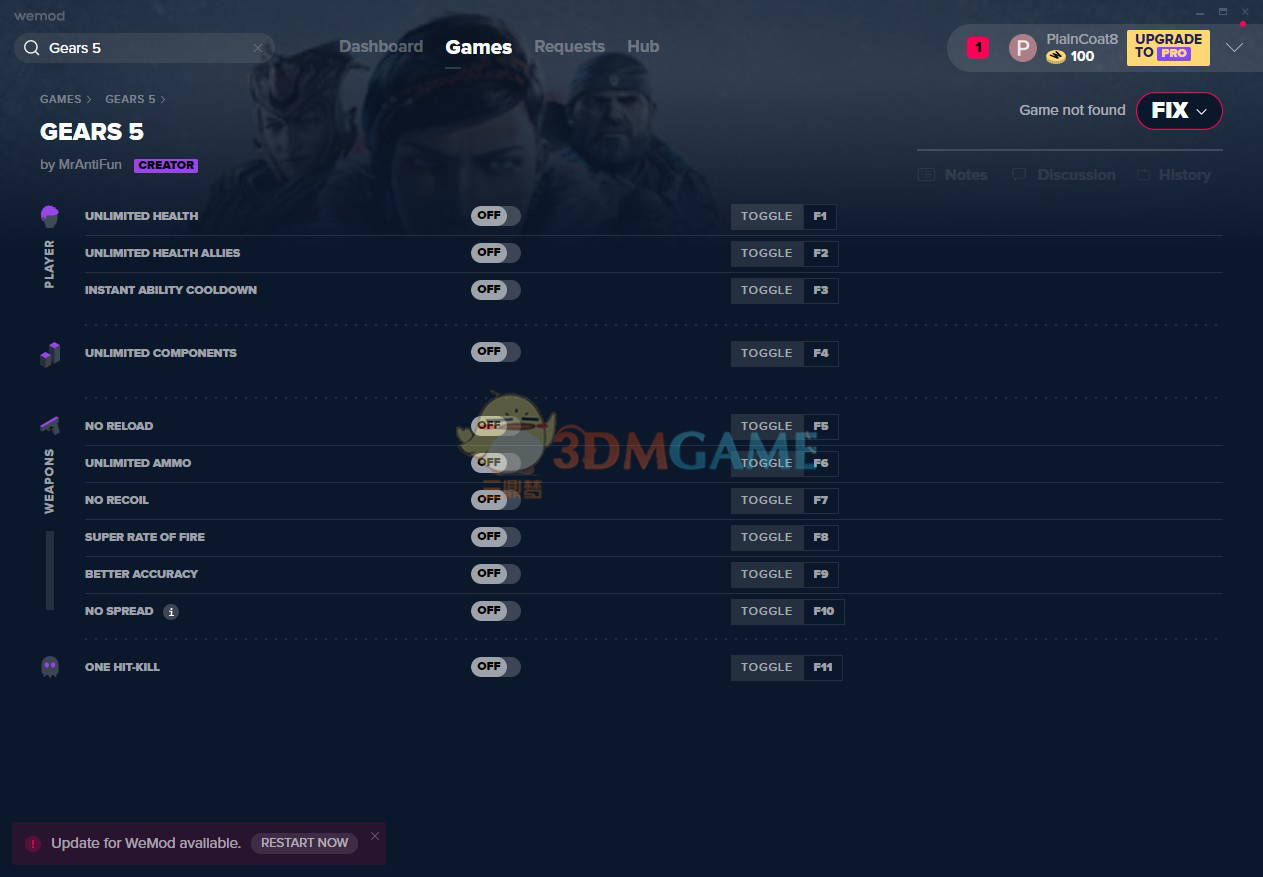1263x877 pixels.
Task: Click the Gears 5 search field
Action: (145, 48)
